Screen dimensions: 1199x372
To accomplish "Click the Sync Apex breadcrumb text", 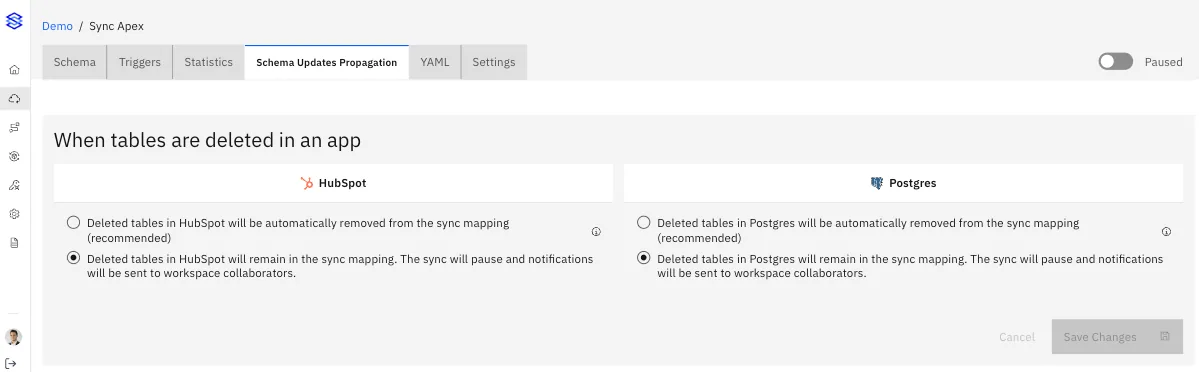I will (116, 26).
